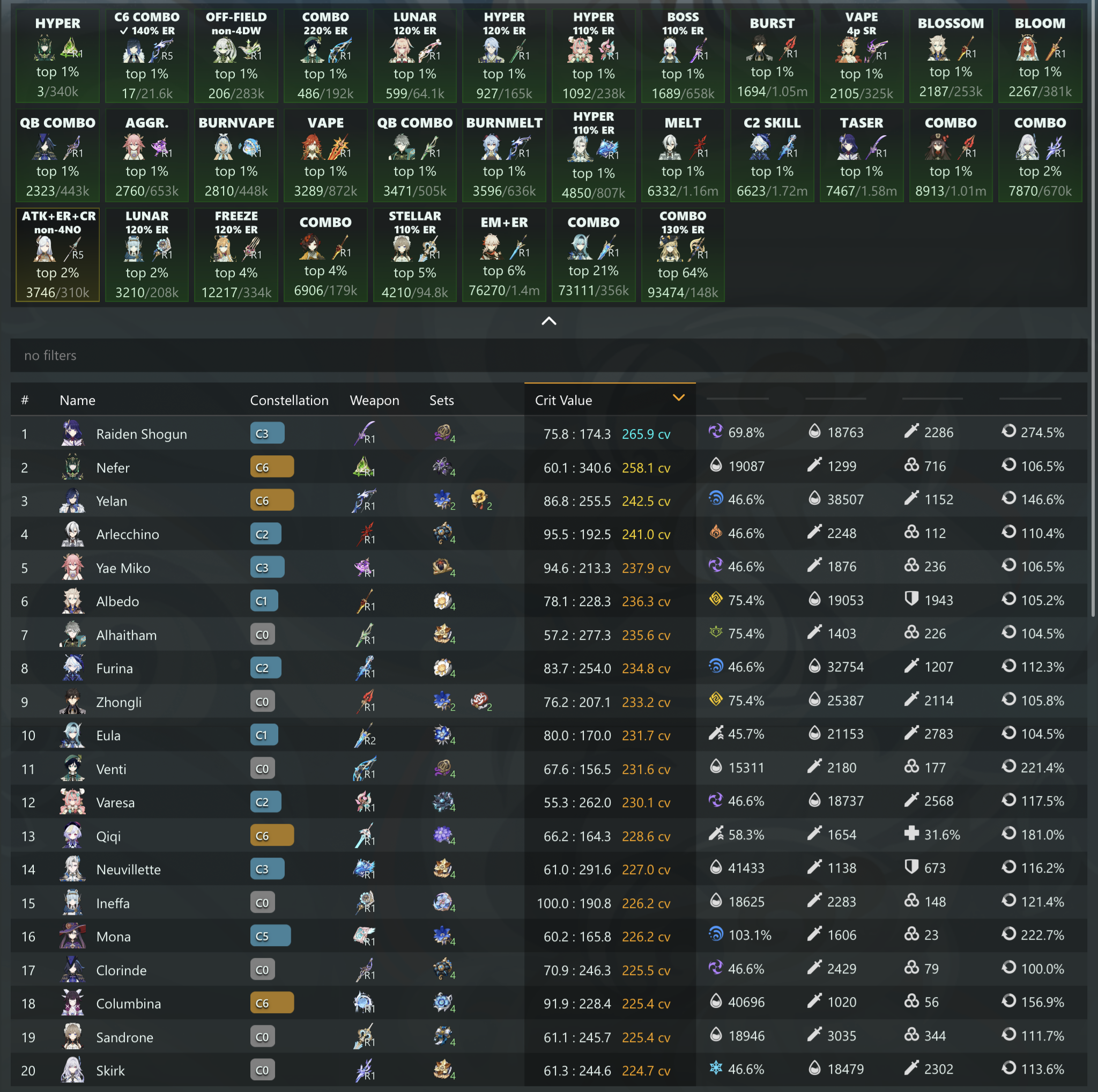The width and height of the screenshot is (1098, 1092).
Task: Click the weapon icon in Skirk's row
Action: coord(364,1071)
